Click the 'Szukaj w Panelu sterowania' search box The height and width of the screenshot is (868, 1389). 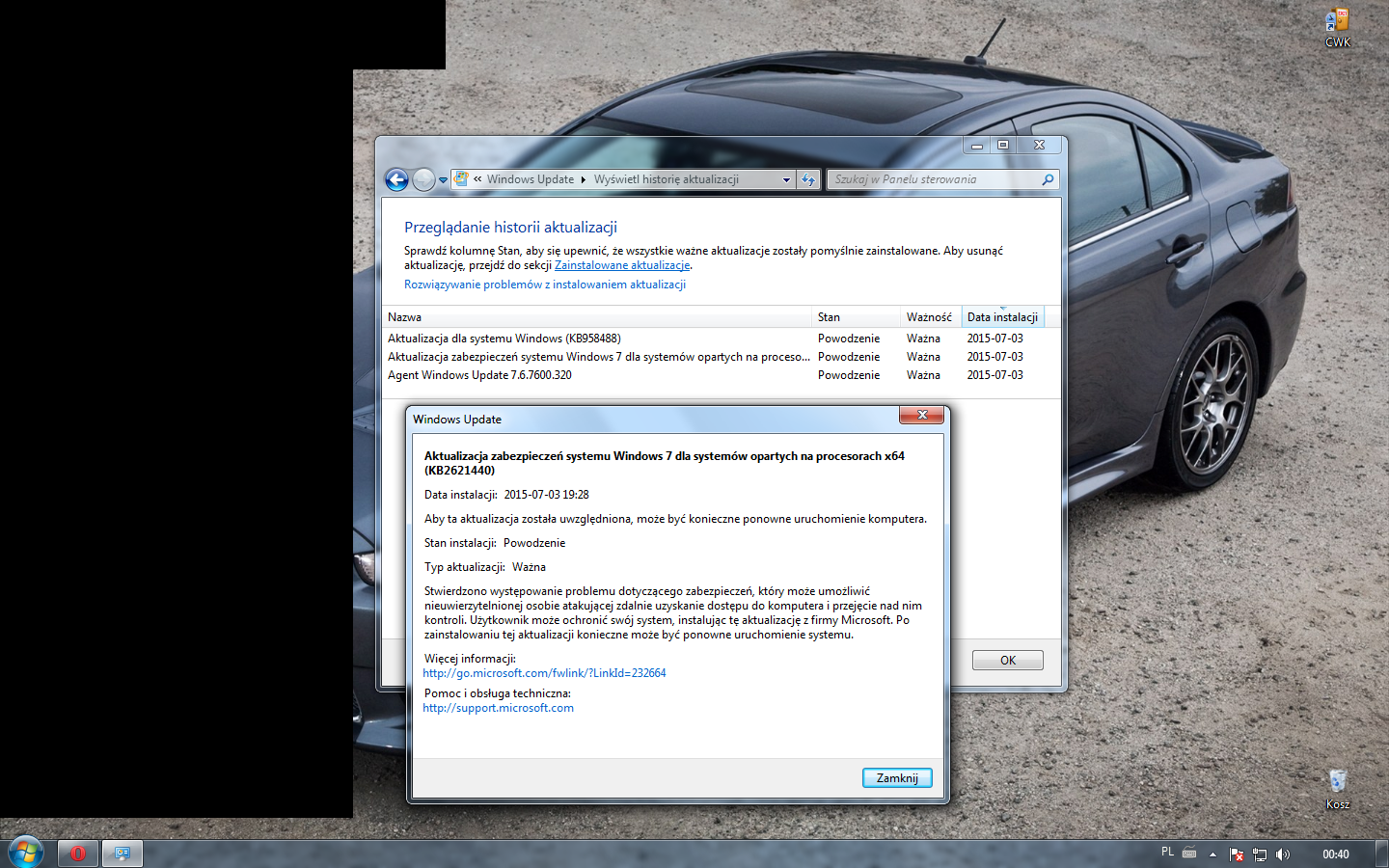[x=942, y=179]
